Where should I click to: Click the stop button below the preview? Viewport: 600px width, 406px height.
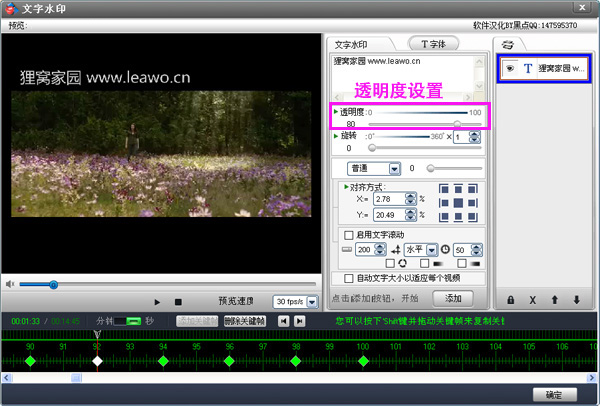coord(178,301)
